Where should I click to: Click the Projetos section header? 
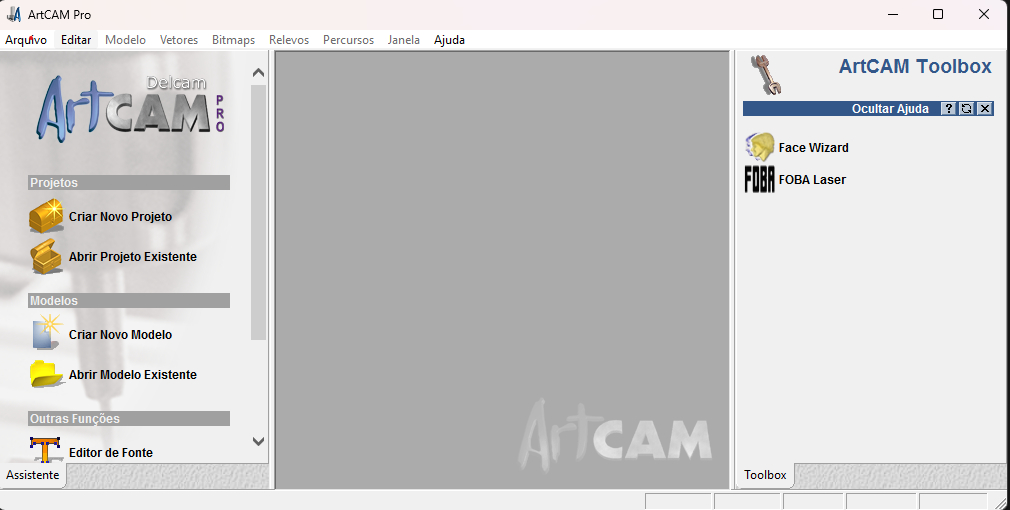tap(129, 182)
